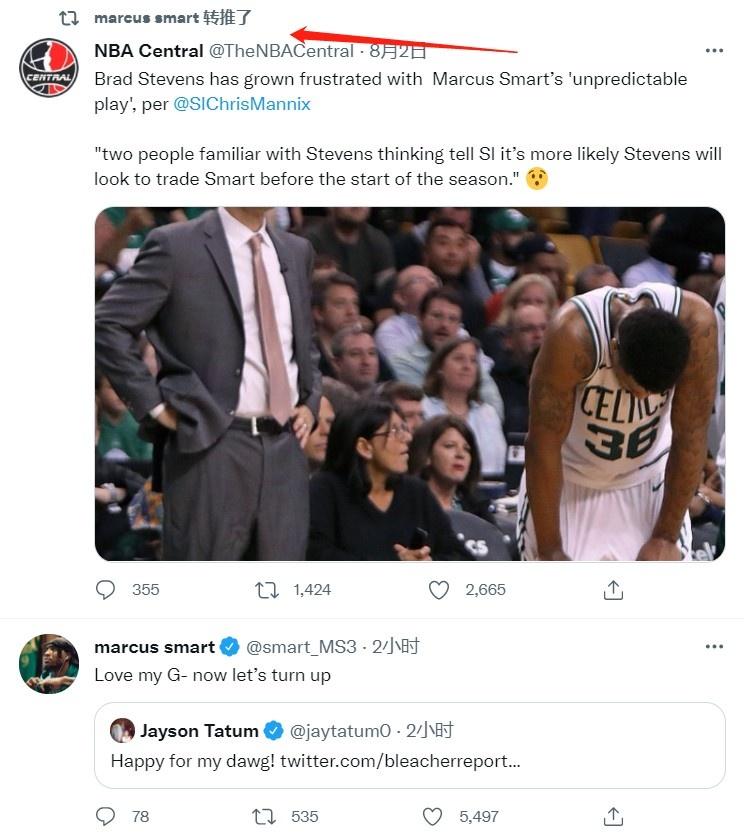Retweet the NBA Central tweet
The height and width of the screenshot is (835, 744).
(267, 590)
